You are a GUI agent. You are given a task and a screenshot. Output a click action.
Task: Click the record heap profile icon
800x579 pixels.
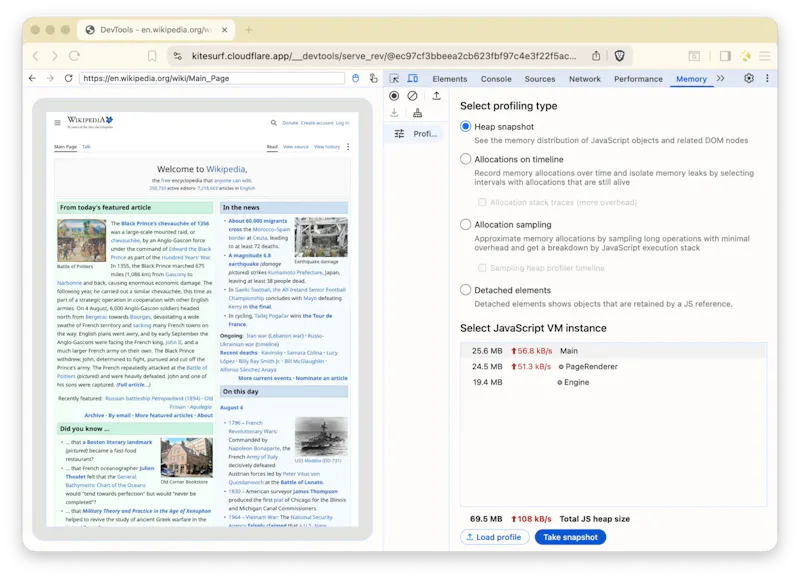(394, 96)
